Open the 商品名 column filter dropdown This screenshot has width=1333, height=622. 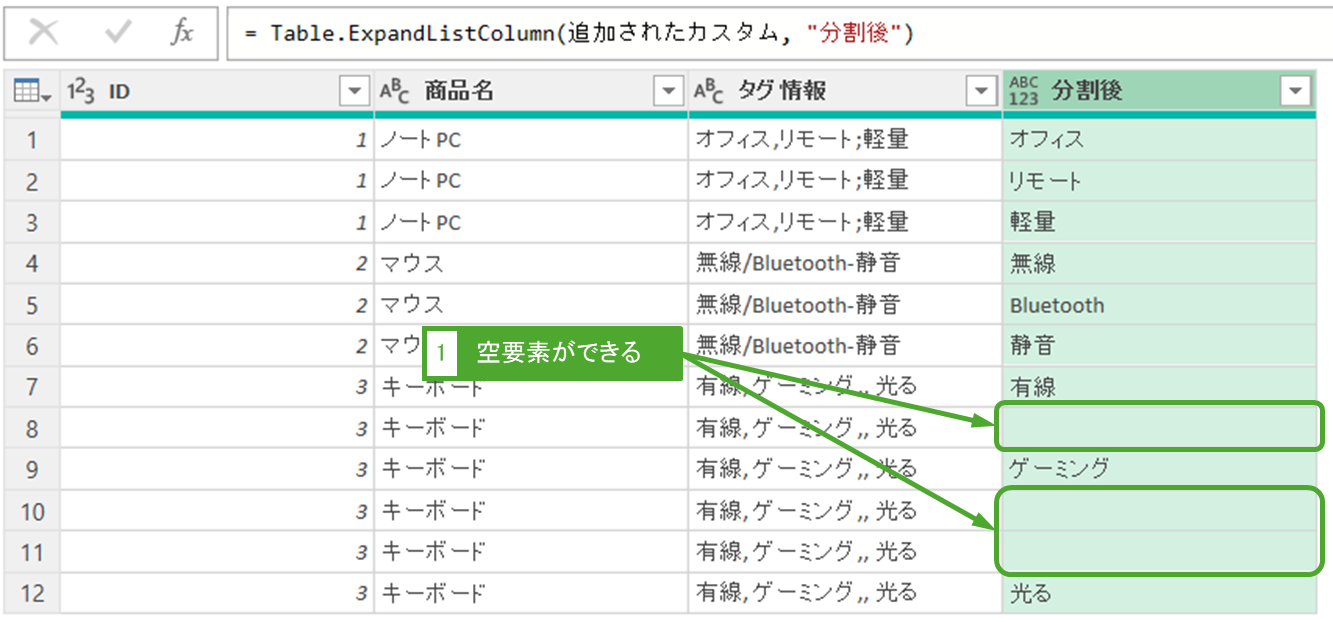pyautogui.click(x=668, y=92)
